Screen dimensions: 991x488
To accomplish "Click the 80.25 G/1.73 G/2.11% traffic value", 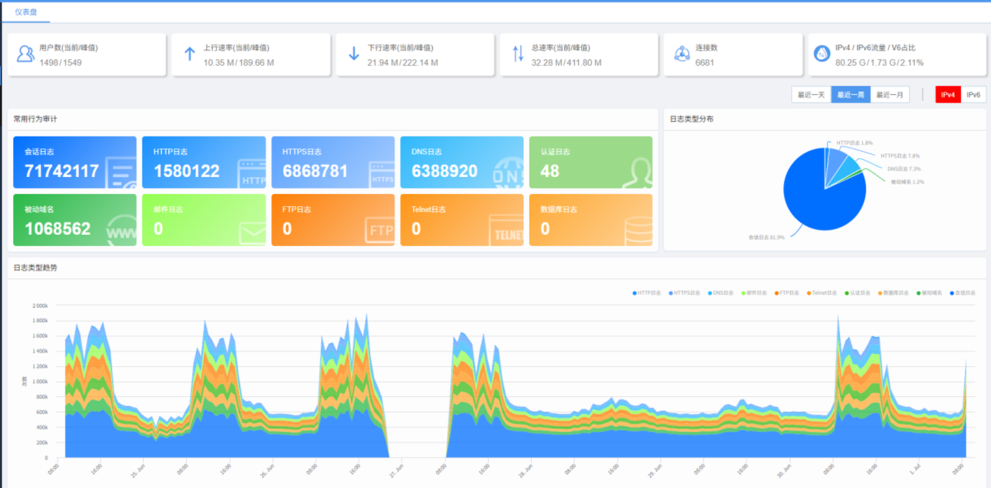I will pos(879,63).
